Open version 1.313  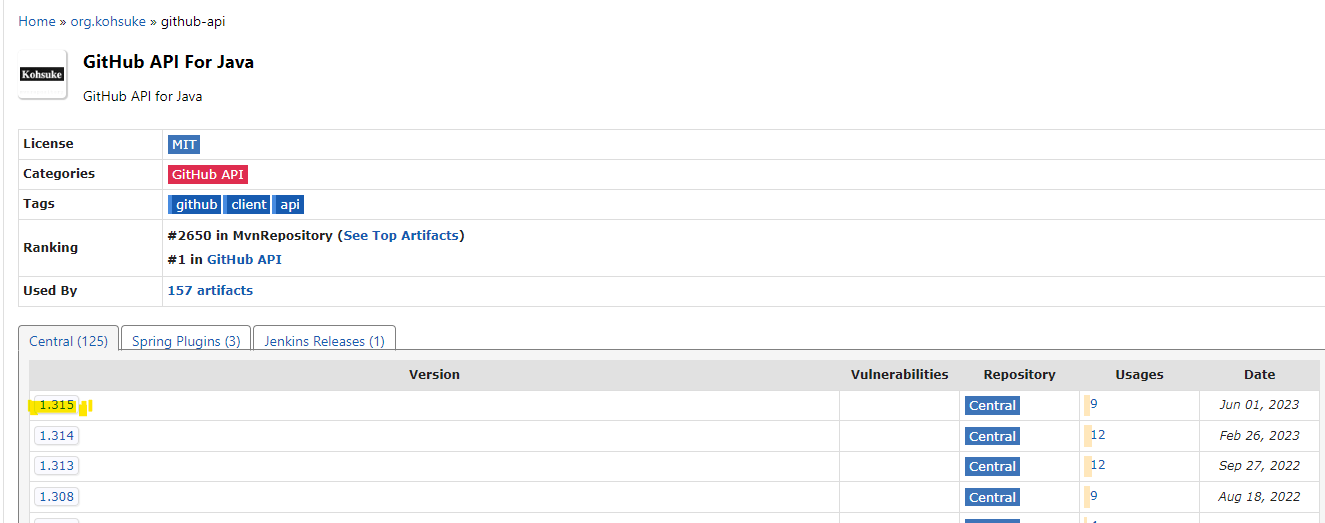coord(56,465)
